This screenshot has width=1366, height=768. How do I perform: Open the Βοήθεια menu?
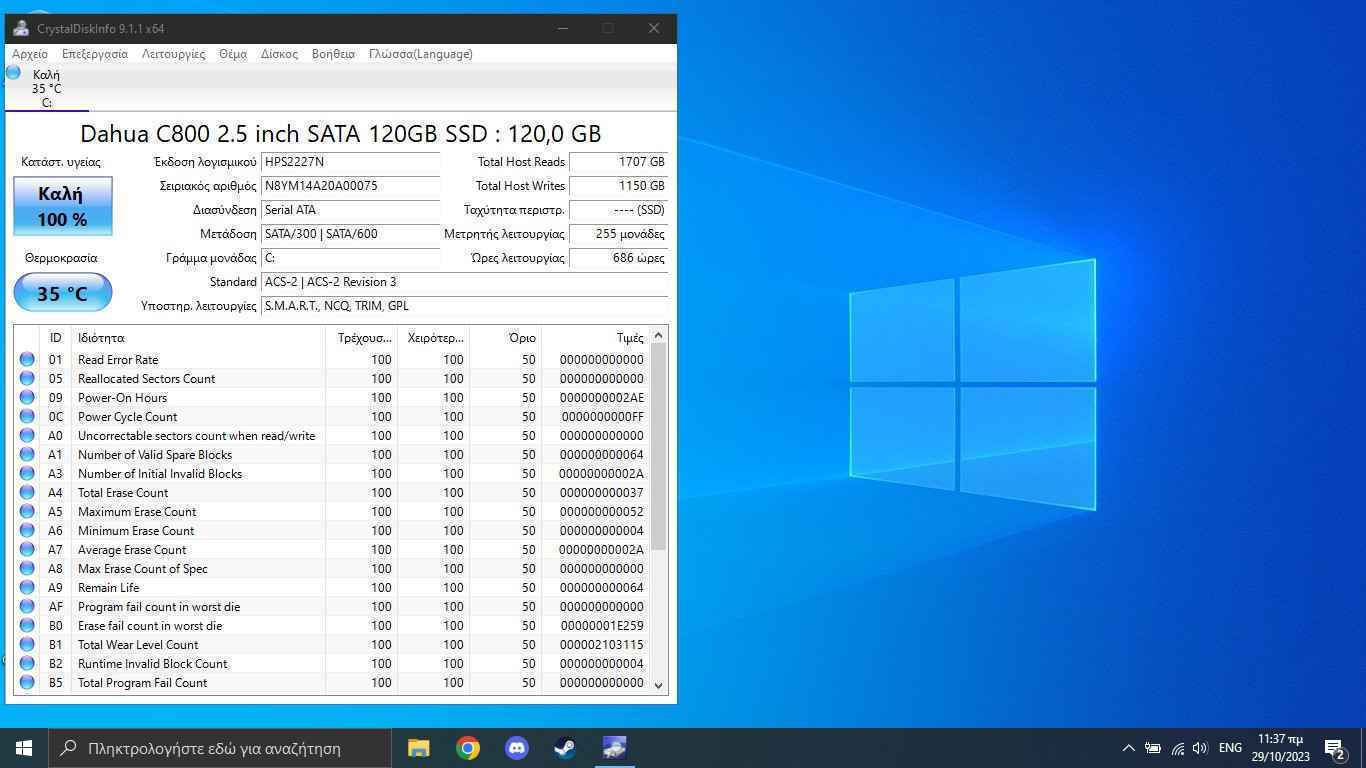(x=333, y=54)
